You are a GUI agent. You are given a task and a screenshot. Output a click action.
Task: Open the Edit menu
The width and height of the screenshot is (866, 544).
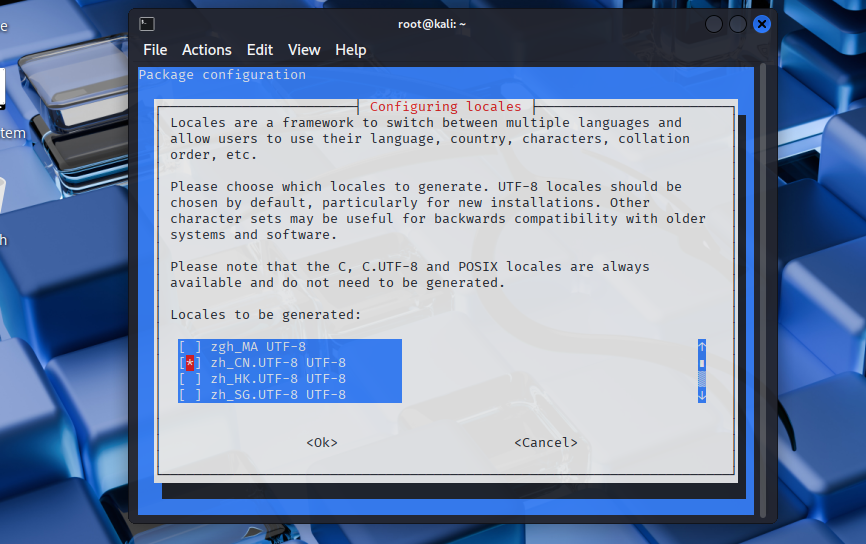tap(260, 50)
